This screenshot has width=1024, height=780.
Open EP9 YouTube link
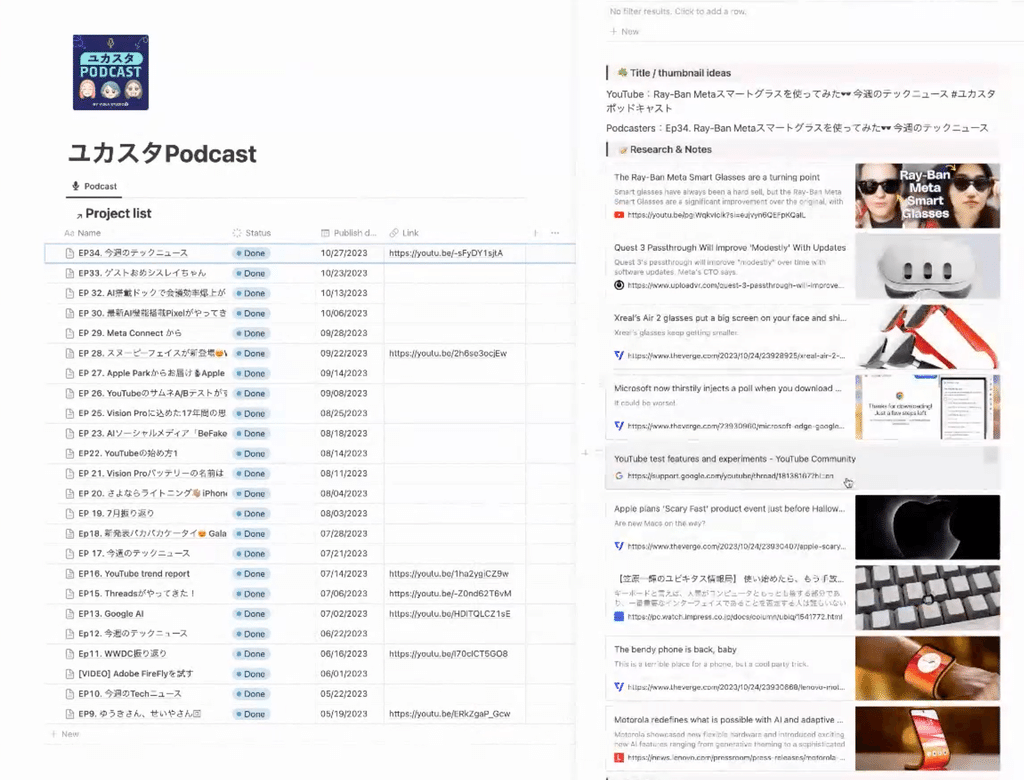point(449,714)
